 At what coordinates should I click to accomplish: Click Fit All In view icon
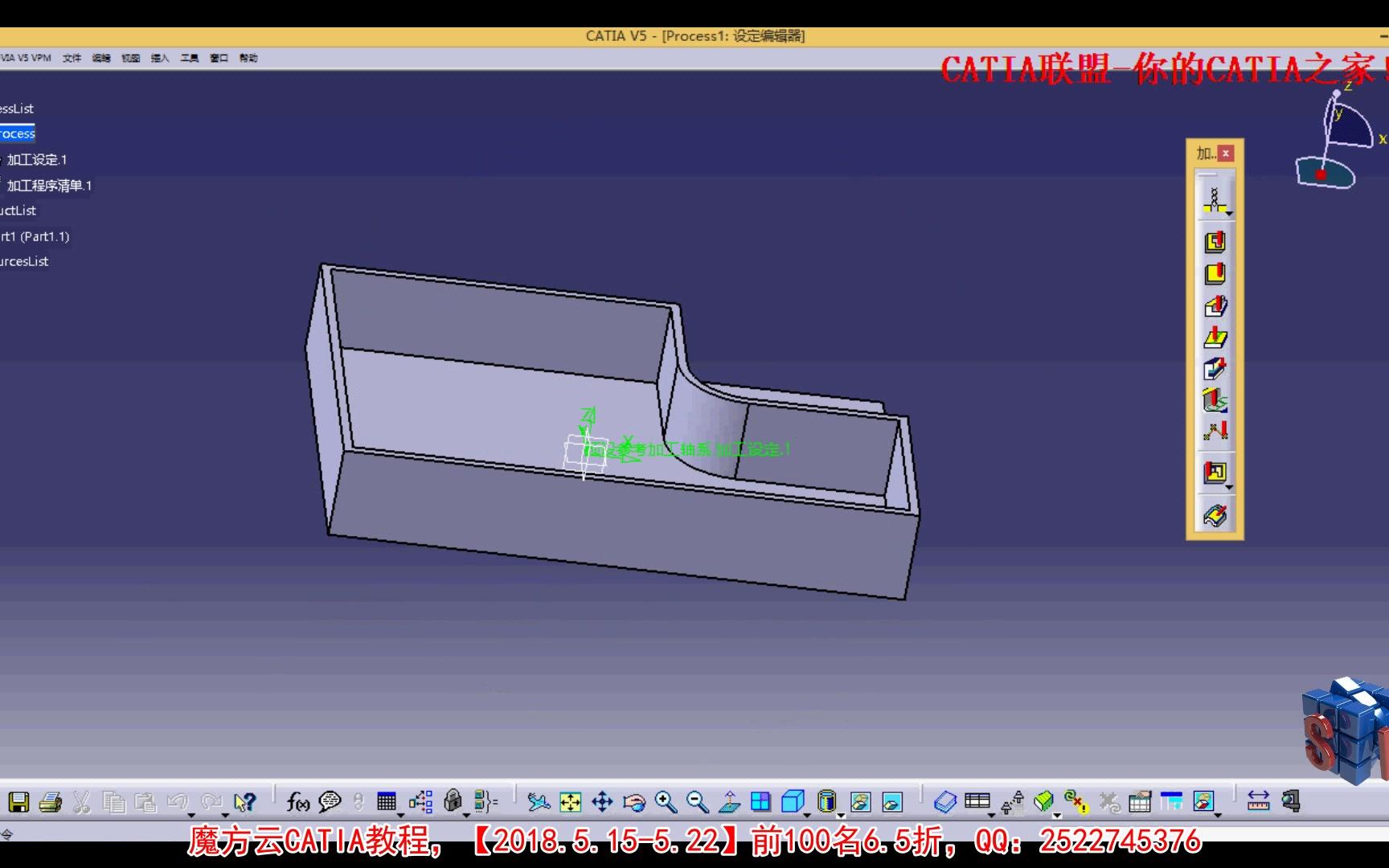tap(570, 801)
